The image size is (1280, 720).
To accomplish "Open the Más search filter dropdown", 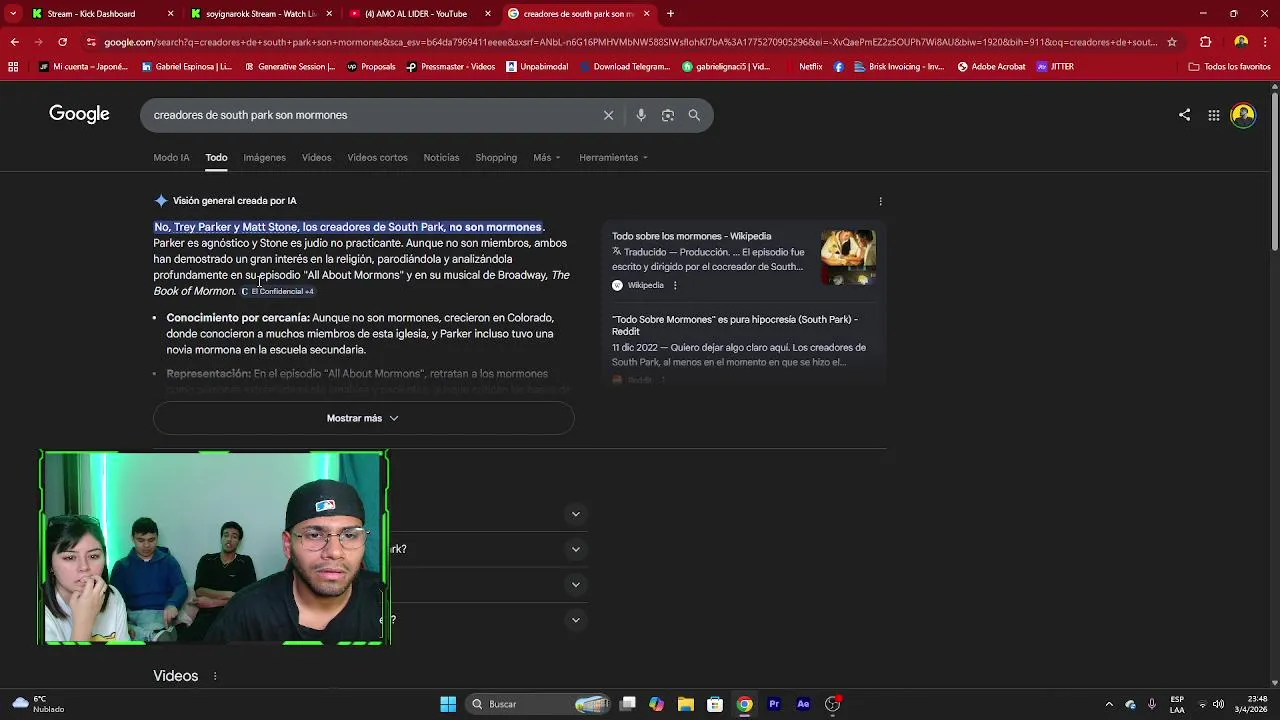I will tap(547, 157).
